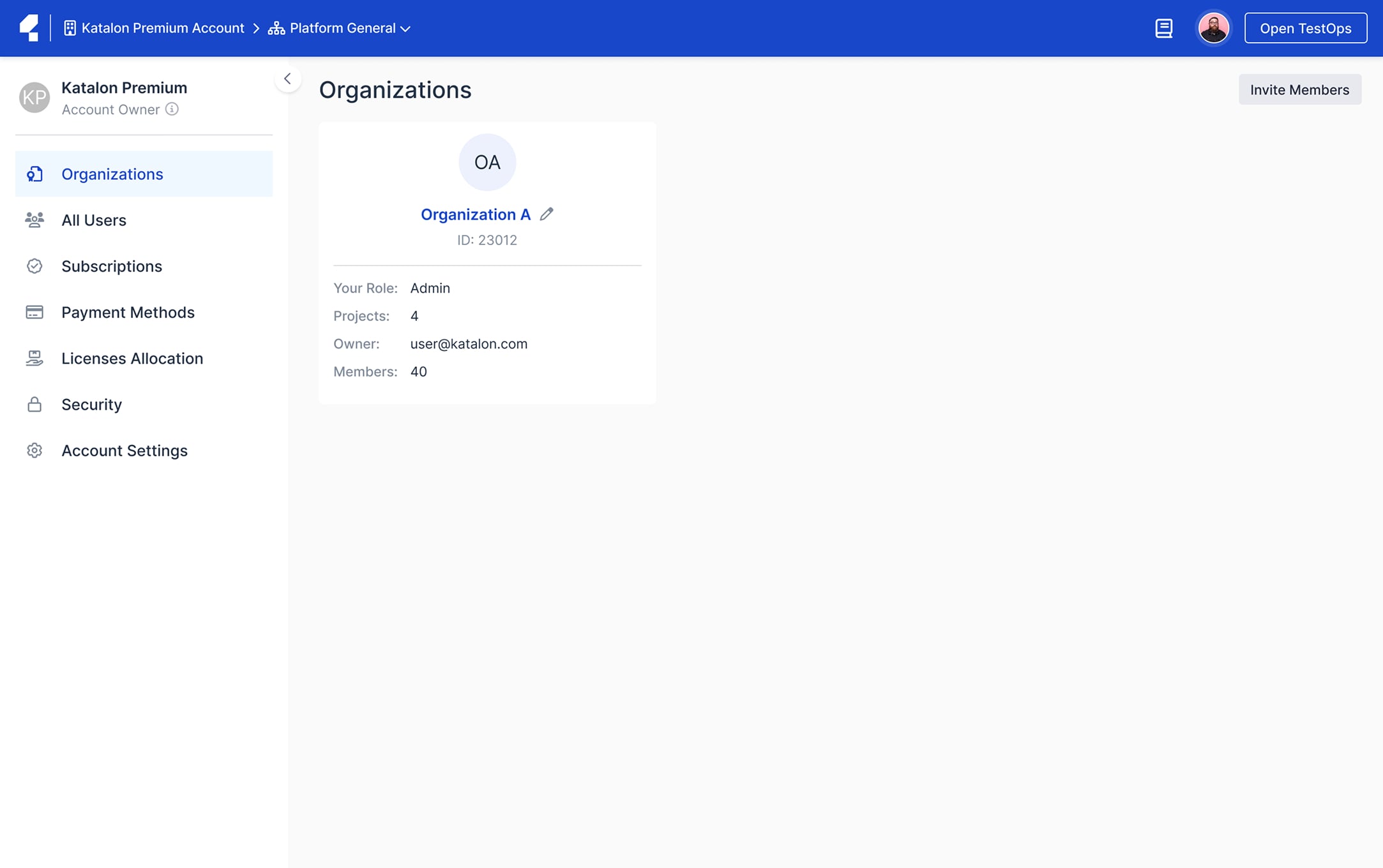The image size is (1383, 868).
Task: Click the owner email user@katalon.com
Action: [469, 344]
